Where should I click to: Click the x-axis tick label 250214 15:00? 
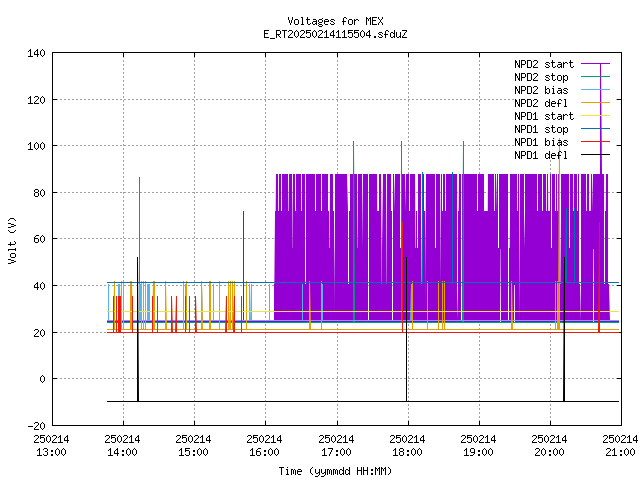click(x=193, y=446)
